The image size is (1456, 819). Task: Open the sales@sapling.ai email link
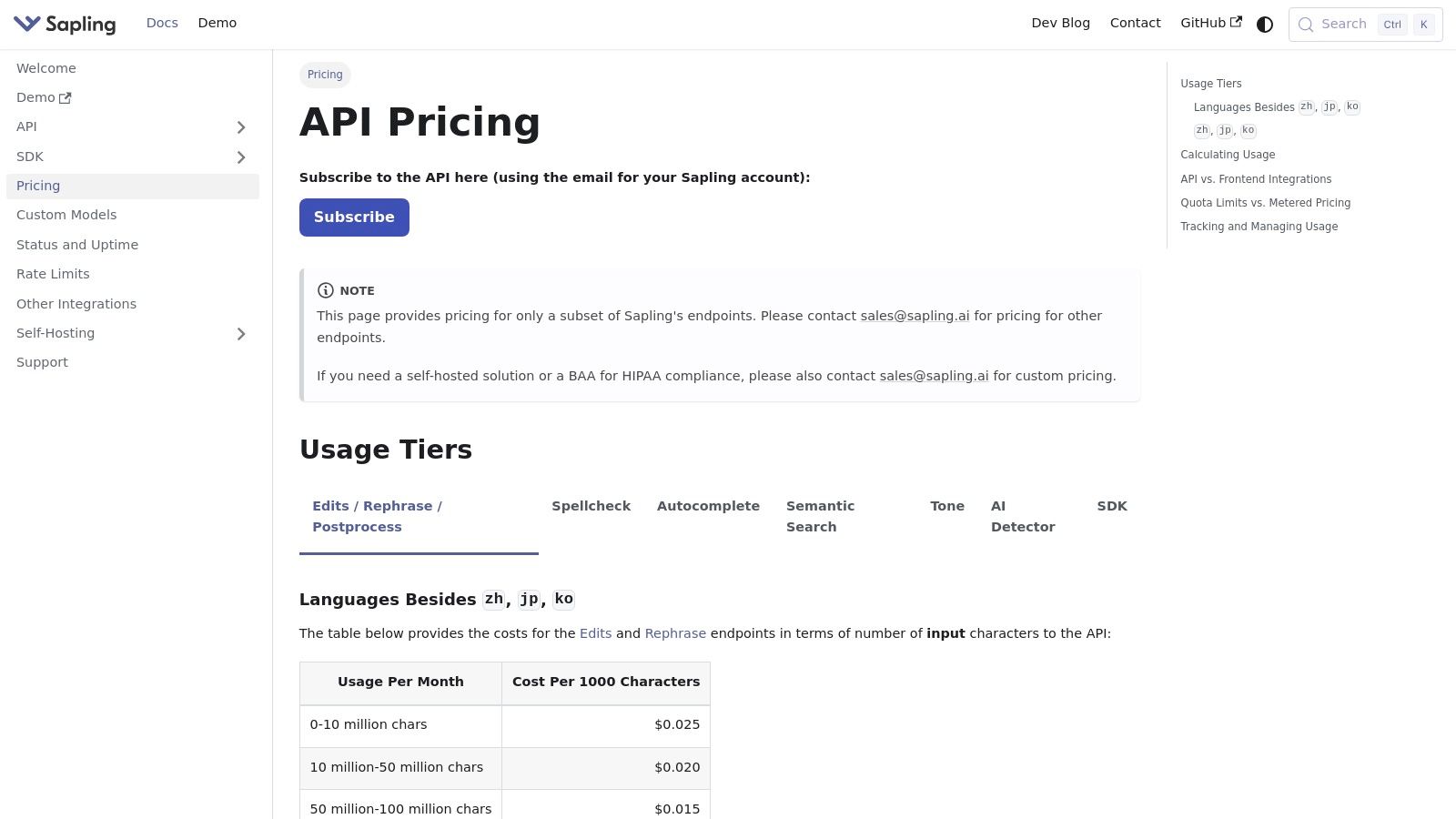tap(915, 316)
